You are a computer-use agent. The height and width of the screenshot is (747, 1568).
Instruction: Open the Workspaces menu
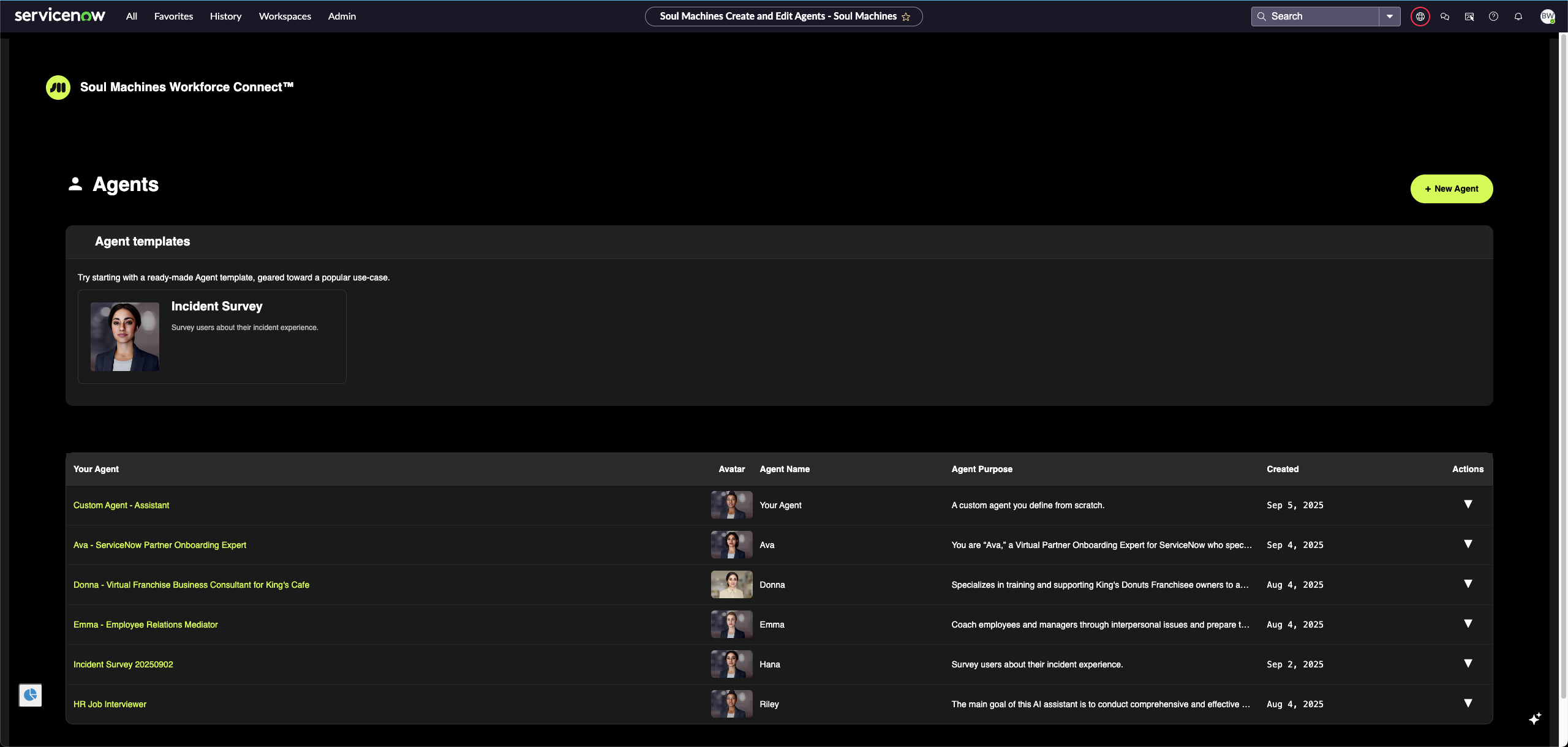[x=285, y=17]
